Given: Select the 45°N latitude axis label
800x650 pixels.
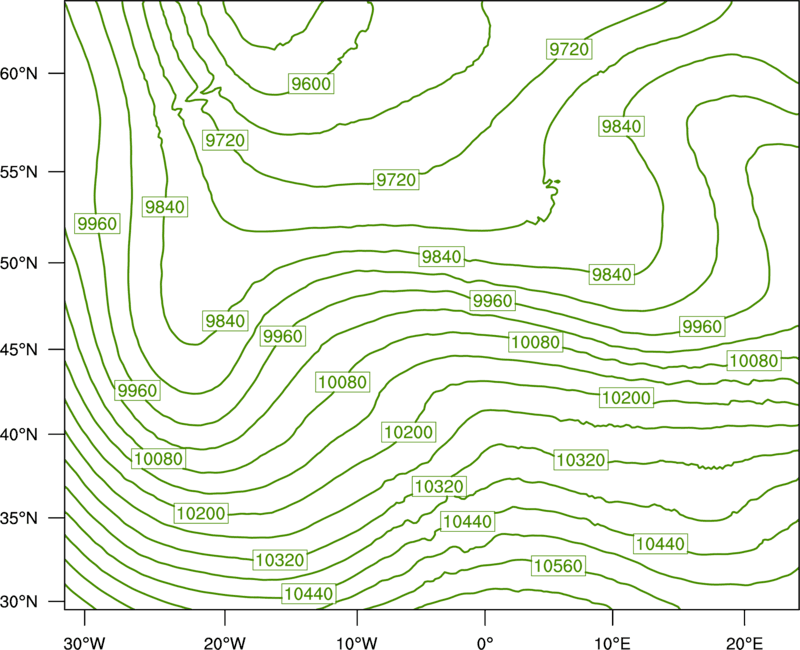Looking at the screenshot, I should point(19,349).
